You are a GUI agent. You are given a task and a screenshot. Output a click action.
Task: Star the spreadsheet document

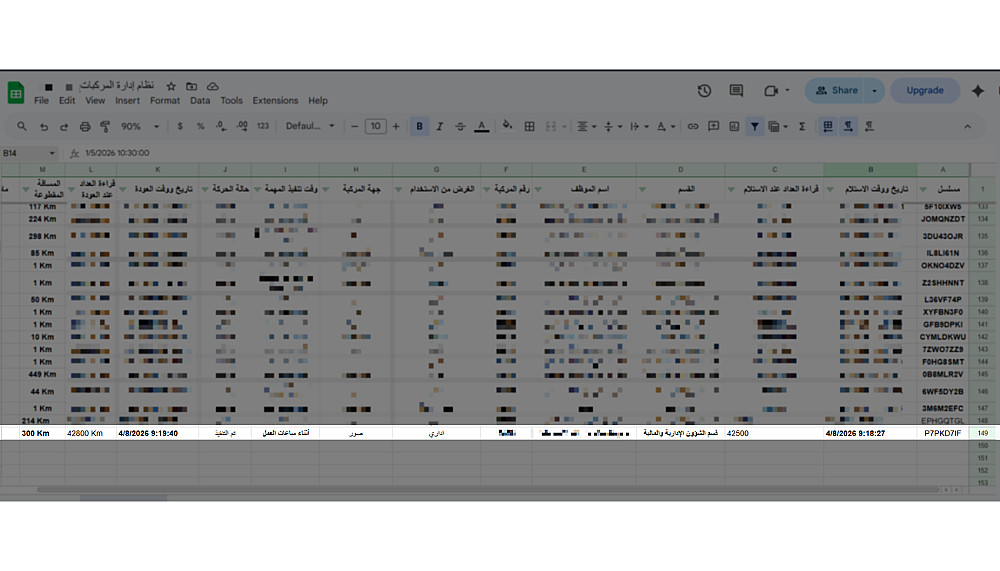tap(171, 86)
